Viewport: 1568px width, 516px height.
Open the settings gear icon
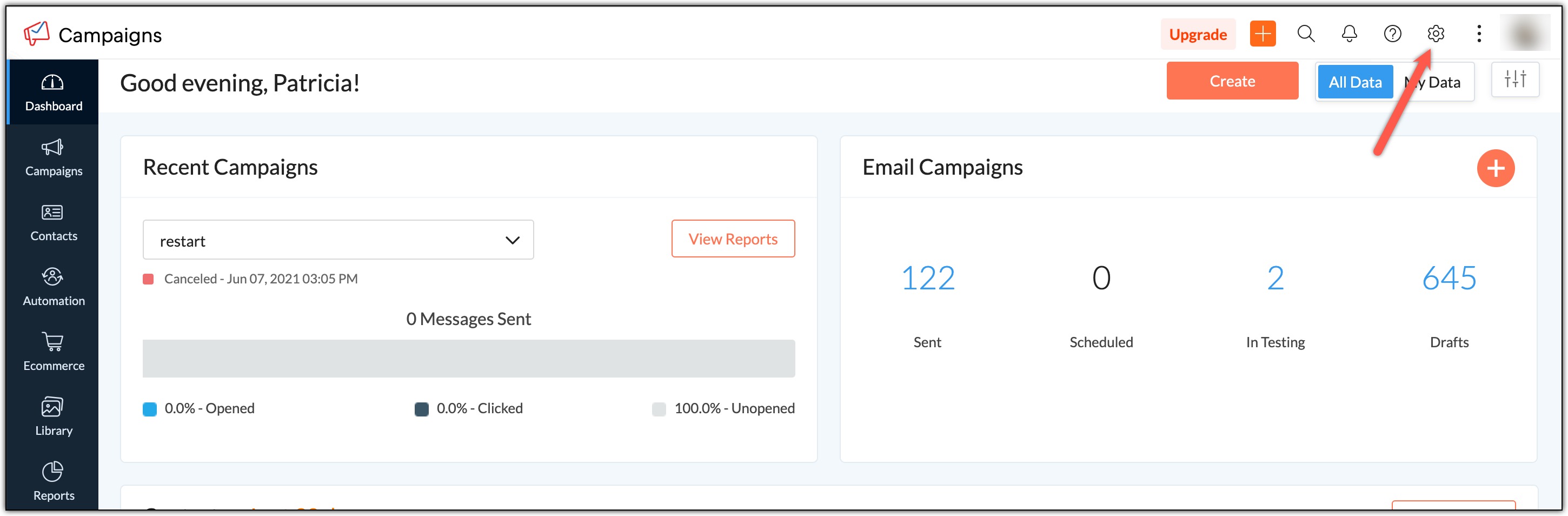click(x=1434, y=34)
